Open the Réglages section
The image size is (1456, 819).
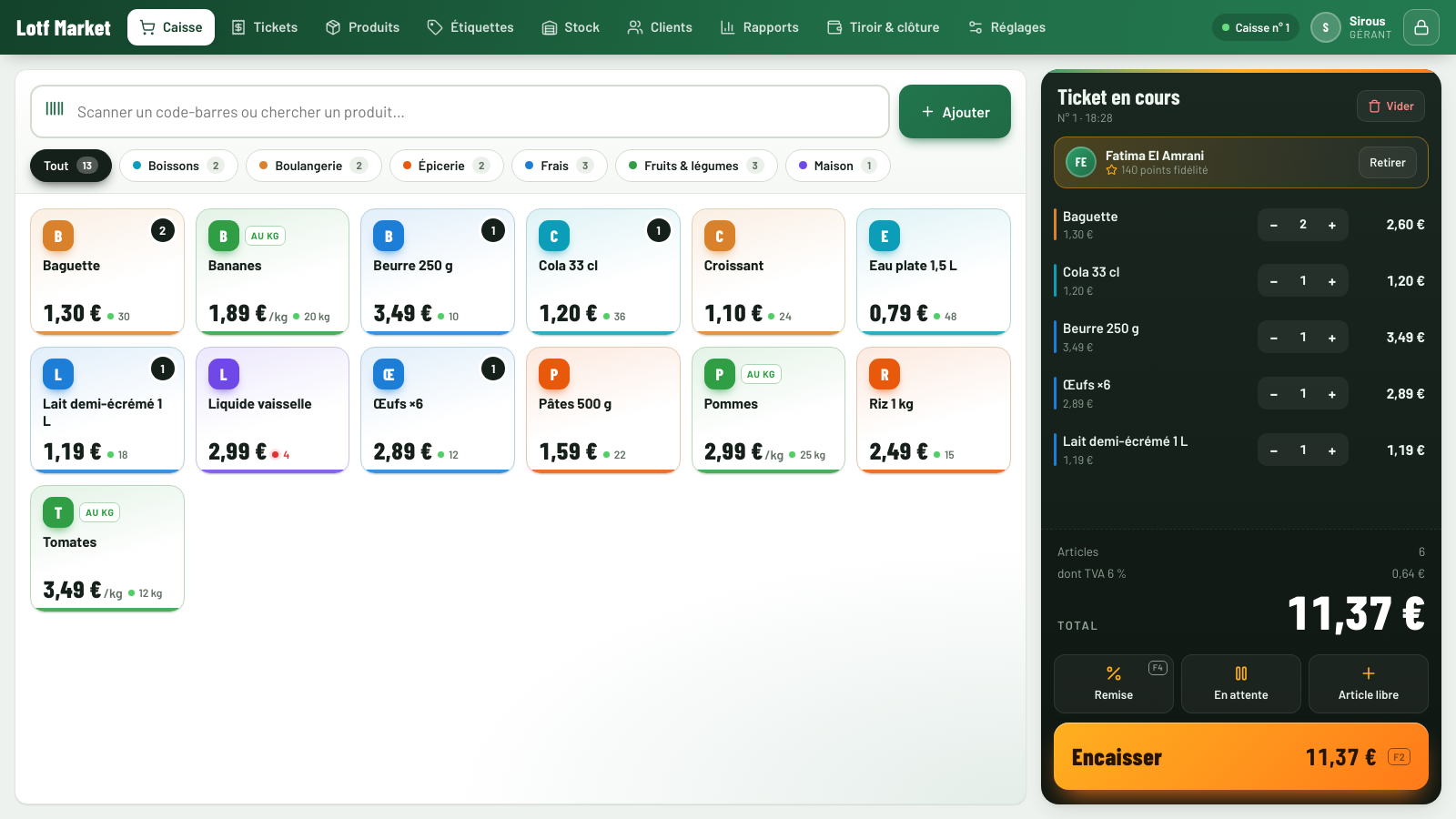pyautogui.click(x=1006, y=27)
